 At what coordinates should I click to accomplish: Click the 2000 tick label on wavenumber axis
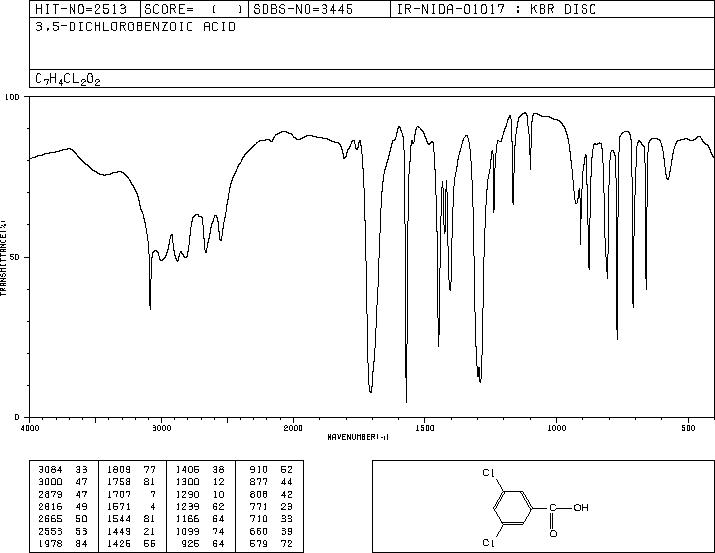point(293,428)
